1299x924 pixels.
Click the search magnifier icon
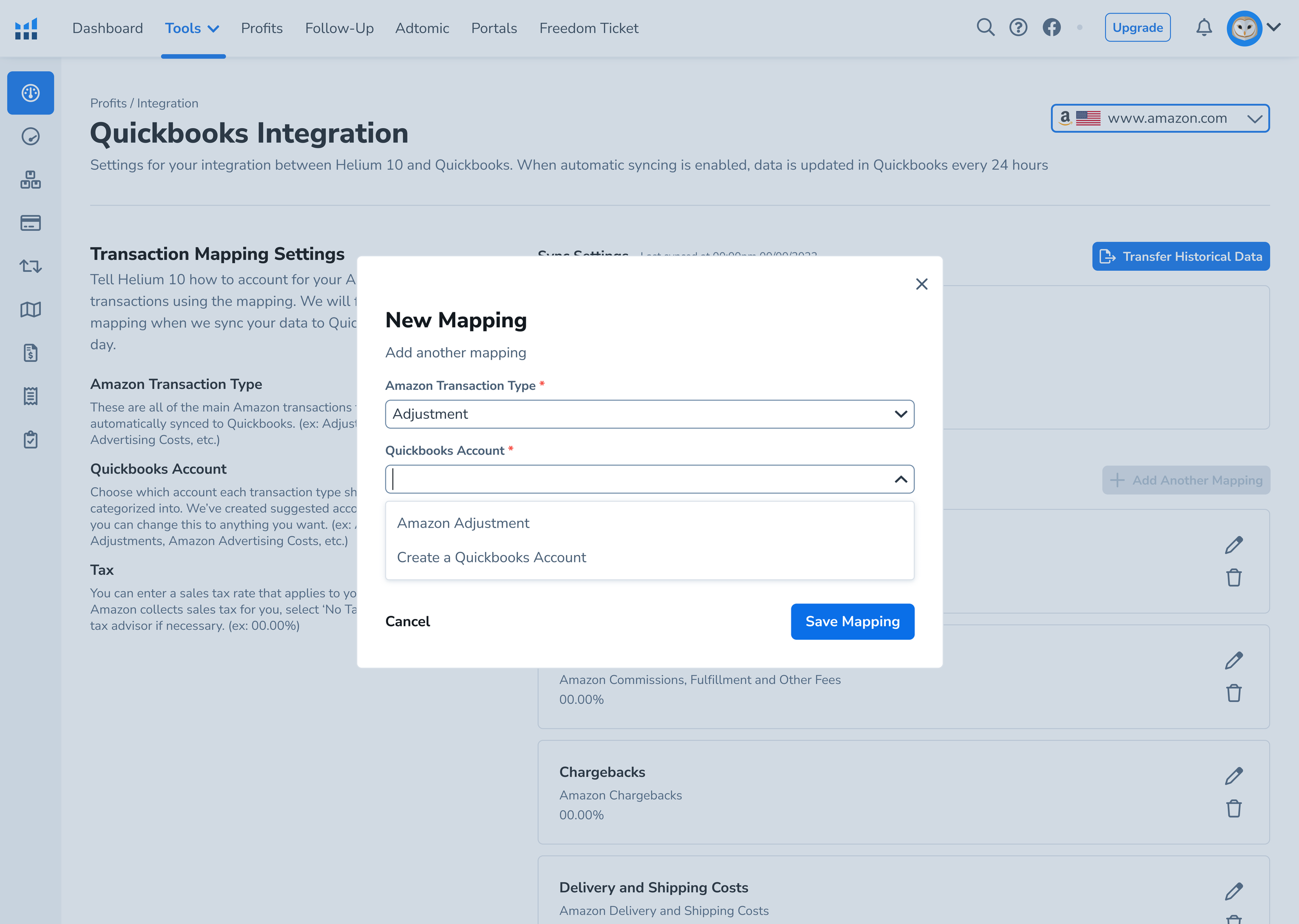pyautogui.click(x=985, y=28)
